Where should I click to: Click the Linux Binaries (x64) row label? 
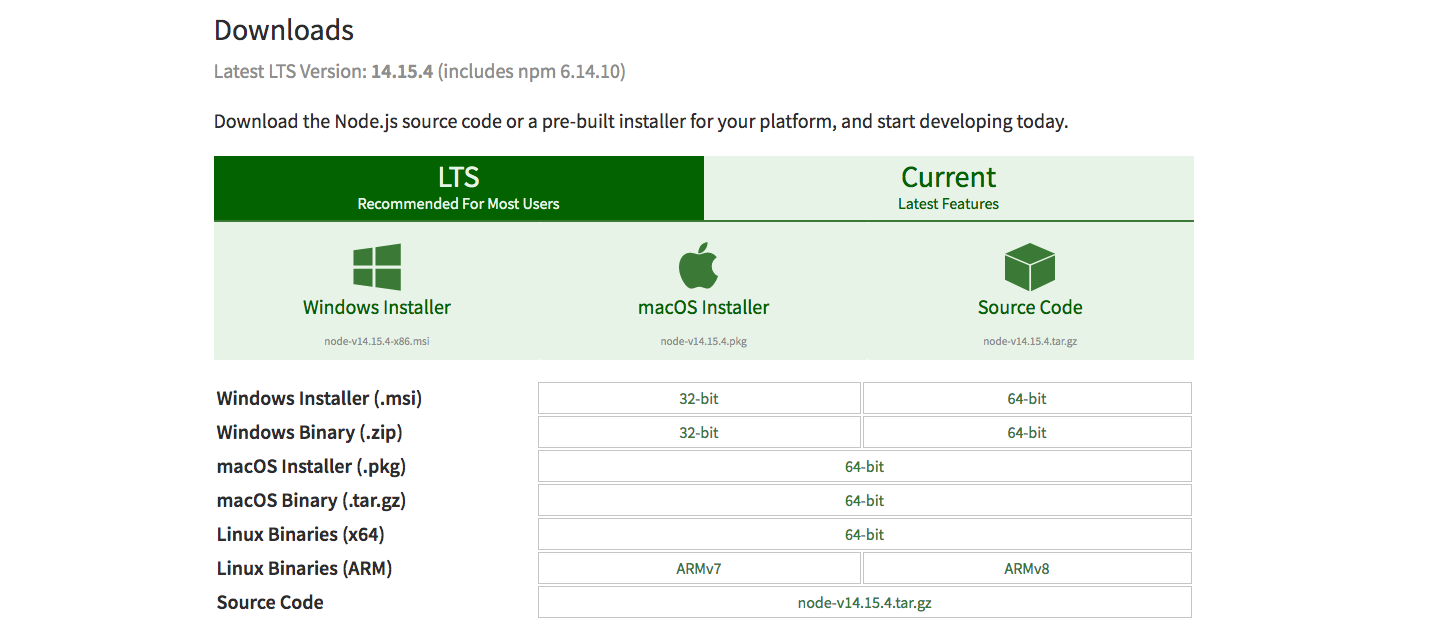[300, 534]
